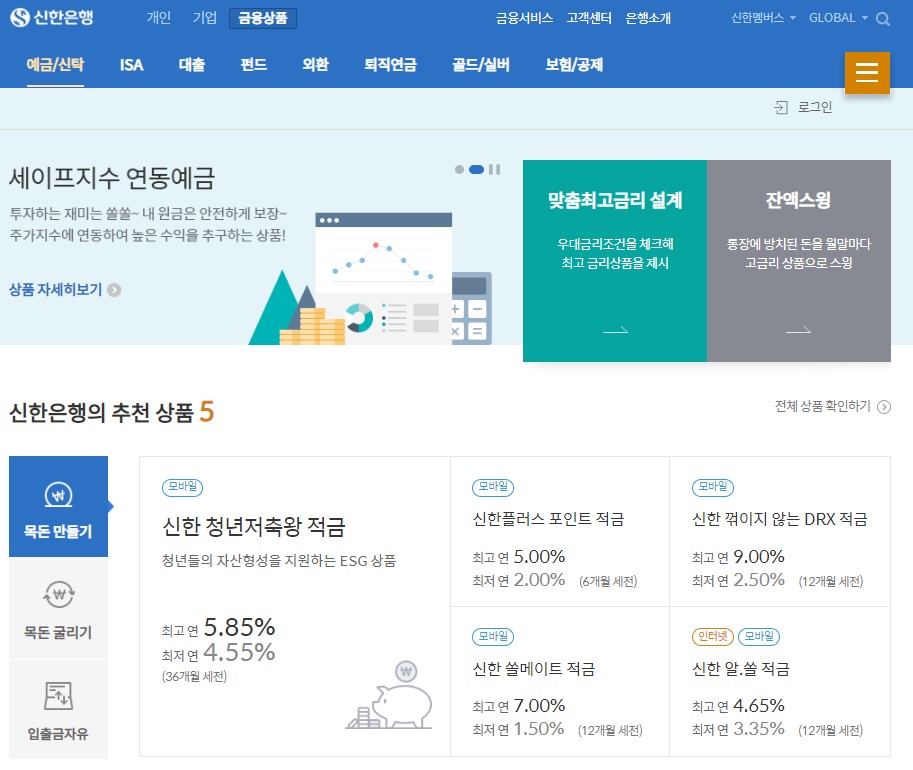The image size is (913, 770).
Task: Open 신한 청년저축왕 적금 product
Action: 254,527
